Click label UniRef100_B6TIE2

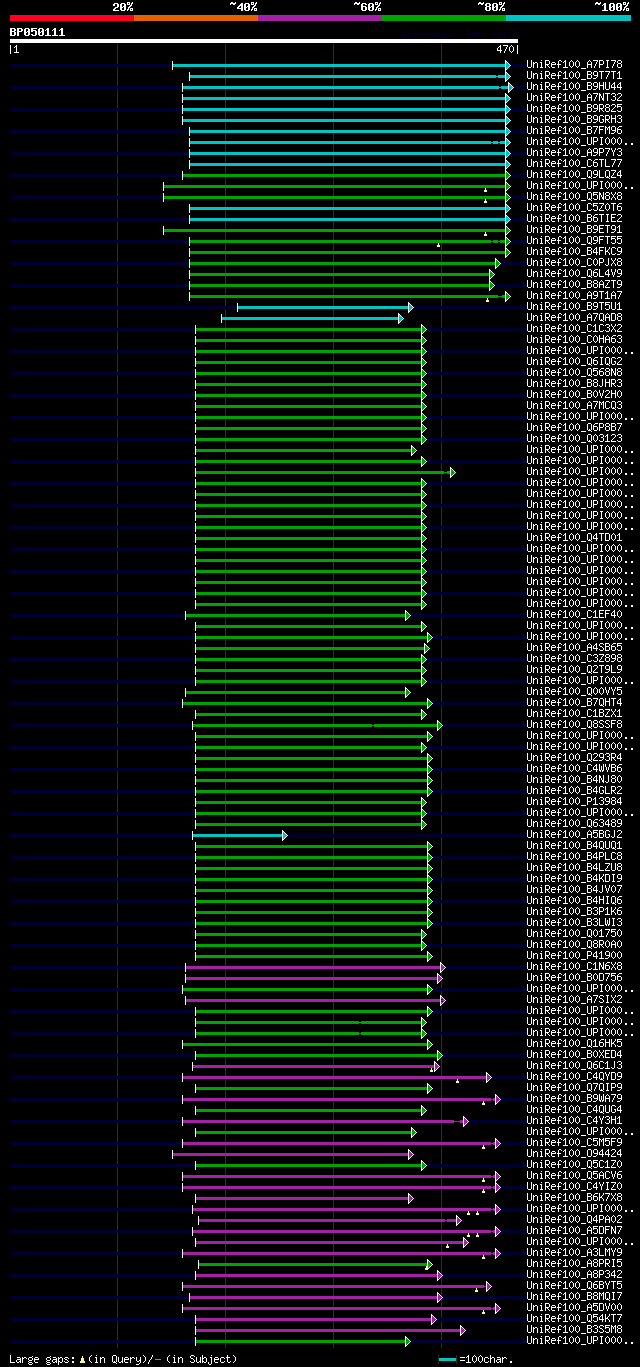pos(574,218)
